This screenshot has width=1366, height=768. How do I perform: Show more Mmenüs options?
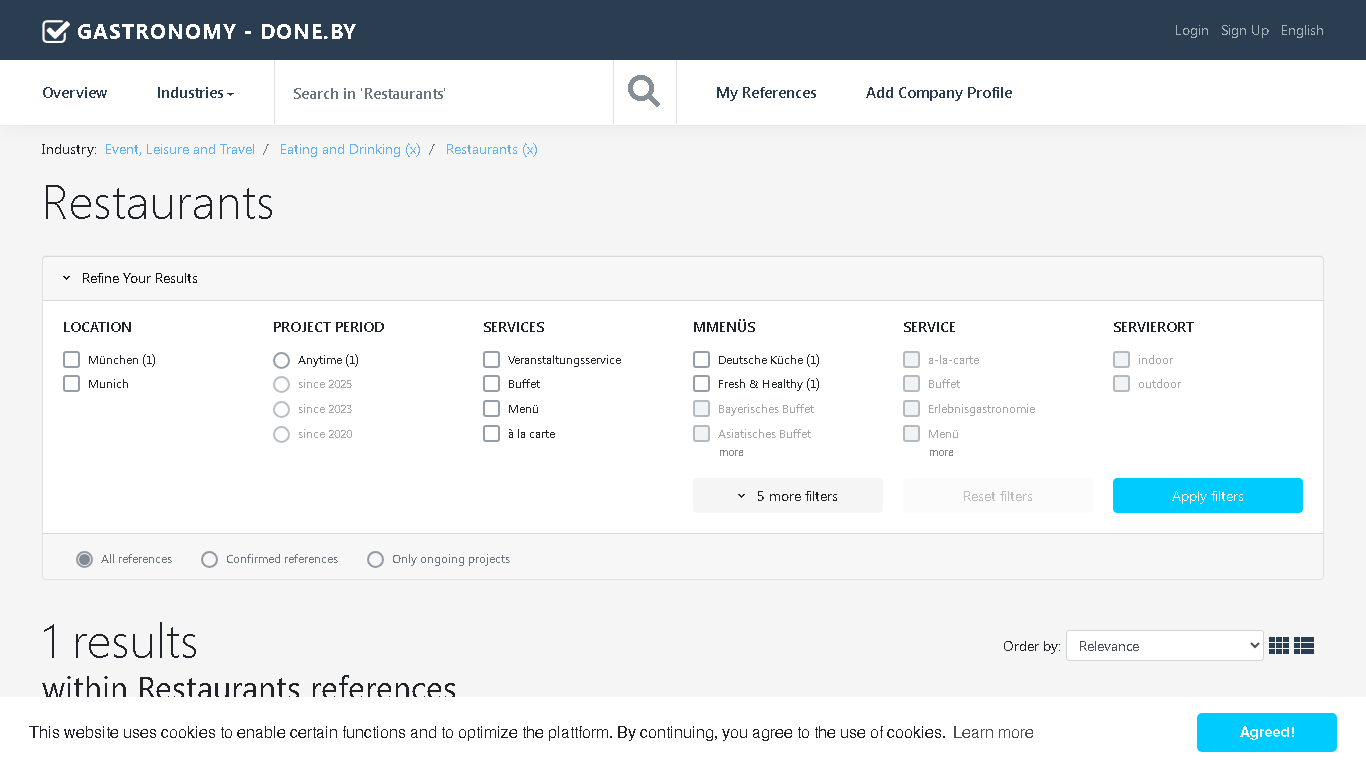(731, 453)
